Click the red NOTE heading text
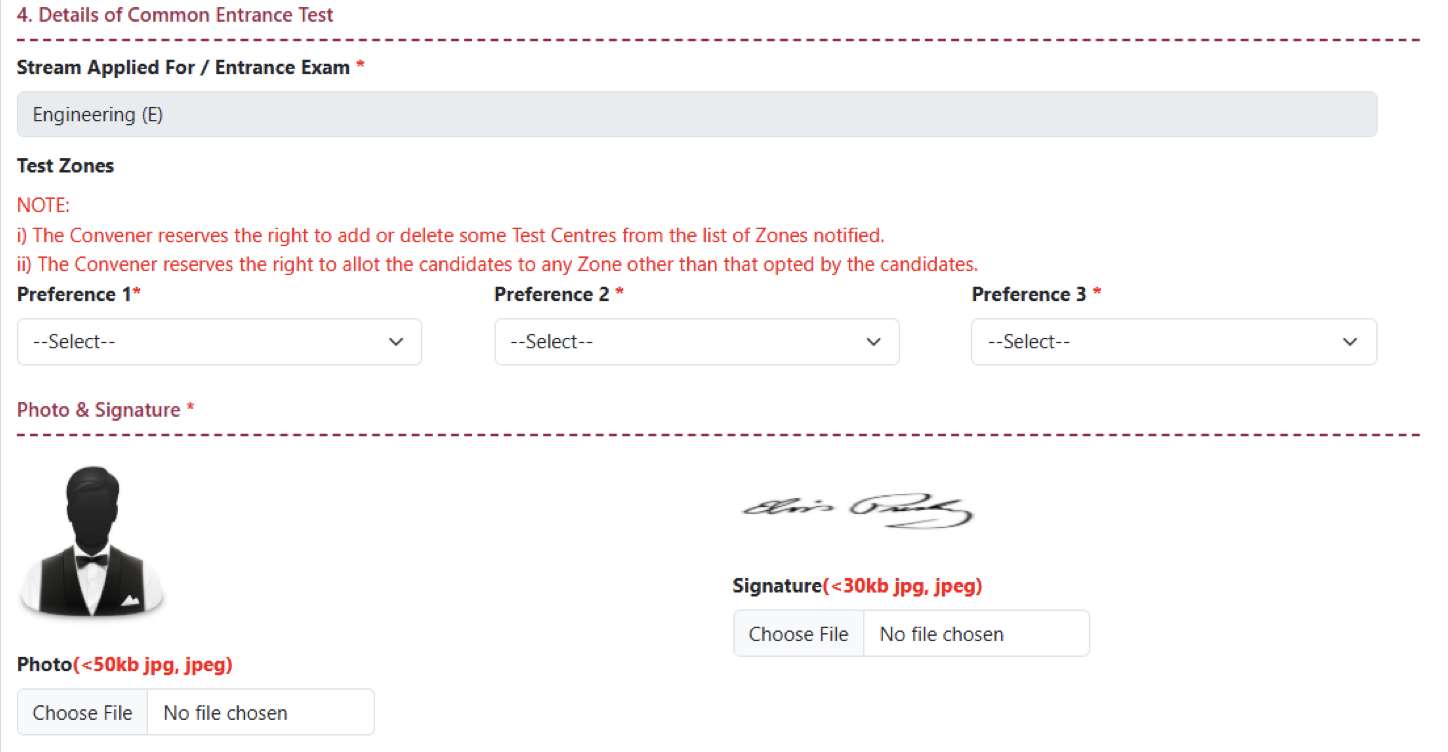 [43, 206]
